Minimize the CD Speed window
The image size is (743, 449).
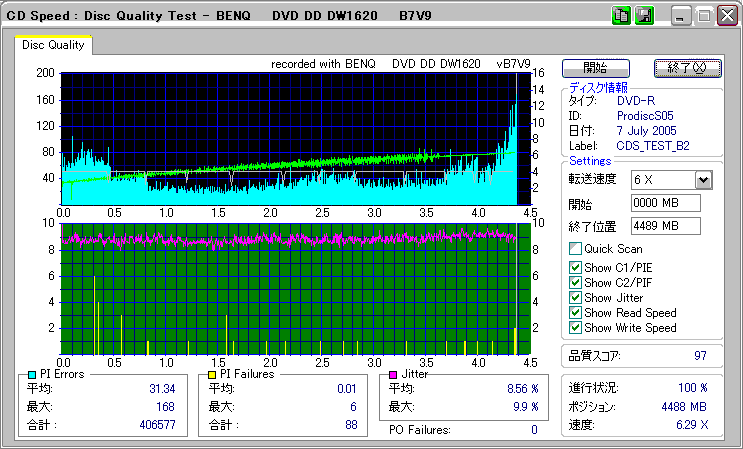click(x=681, y=16)
